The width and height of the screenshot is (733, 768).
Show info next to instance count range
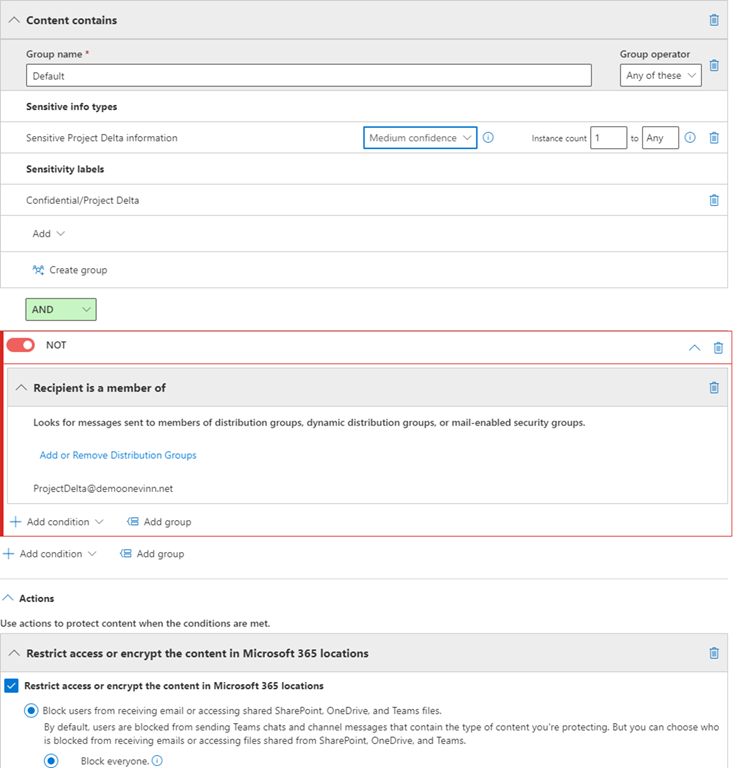[690, 138]
